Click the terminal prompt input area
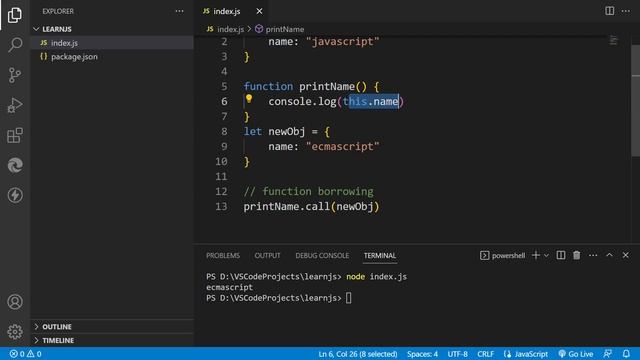The width and height of the screenshot is (640, 360). 349,298
